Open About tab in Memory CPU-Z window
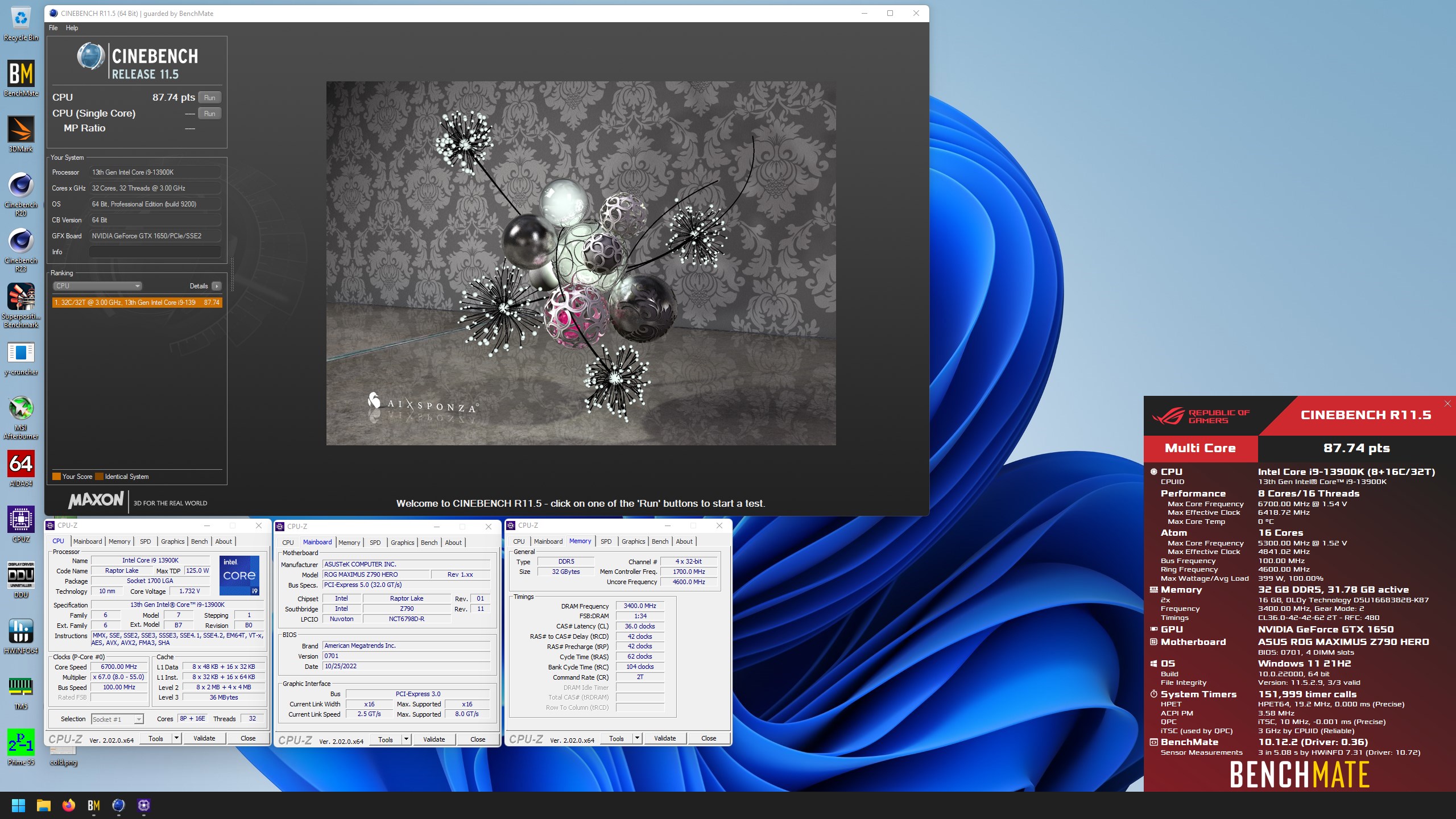The width and height of the screenshot is (1456, 819). [684, 541]
